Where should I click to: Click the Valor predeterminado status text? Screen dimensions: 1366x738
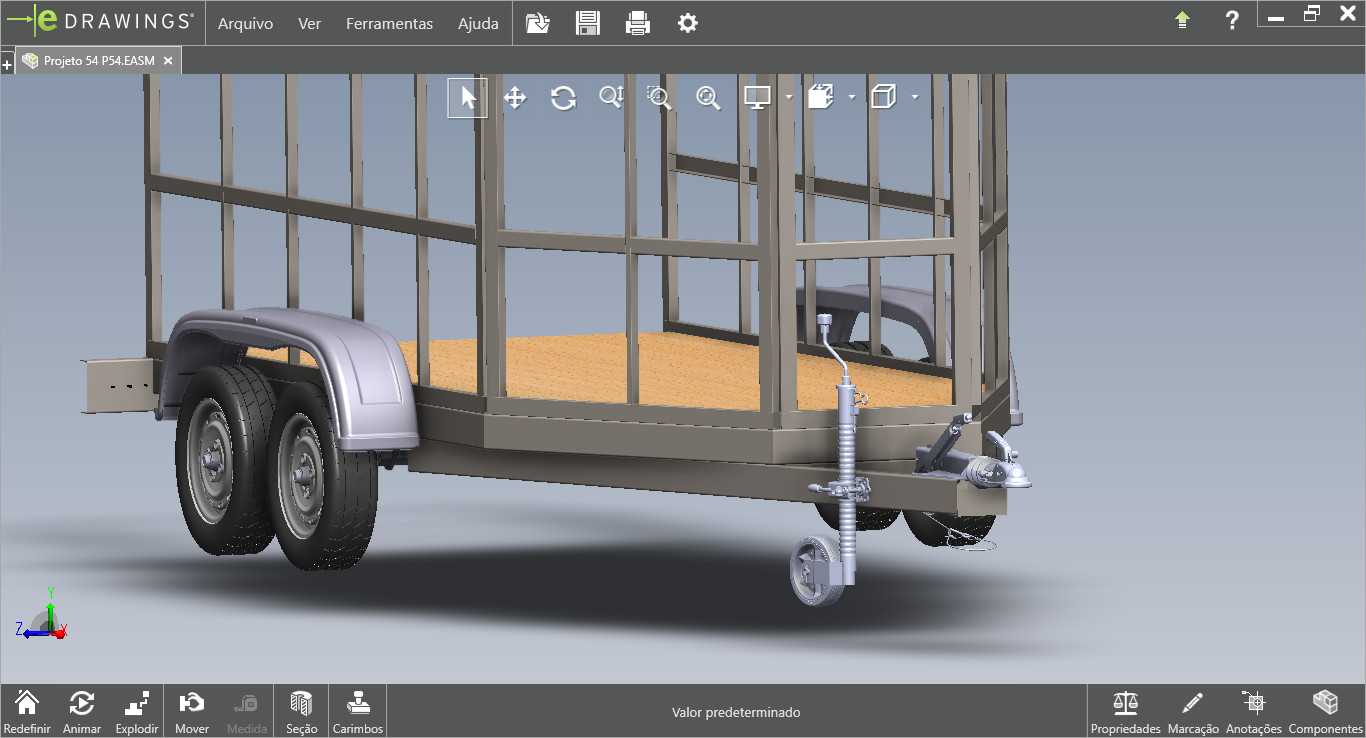(736, 713)
